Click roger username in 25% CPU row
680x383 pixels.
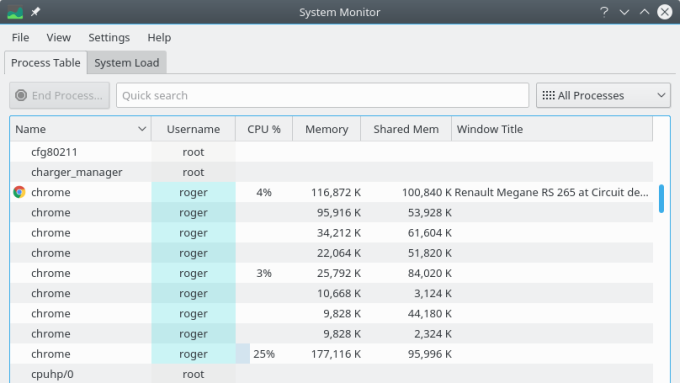(x=193, y=354)
